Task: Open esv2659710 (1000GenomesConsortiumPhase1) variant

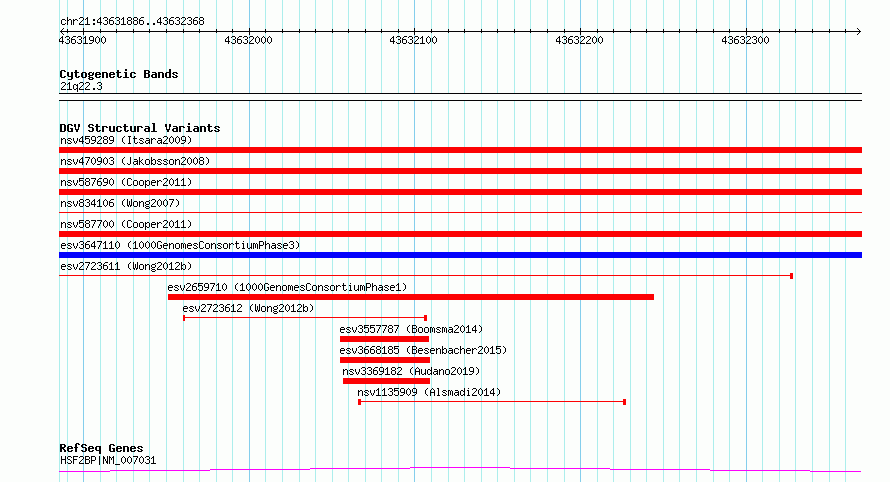Action: click(x=287, y=287)
